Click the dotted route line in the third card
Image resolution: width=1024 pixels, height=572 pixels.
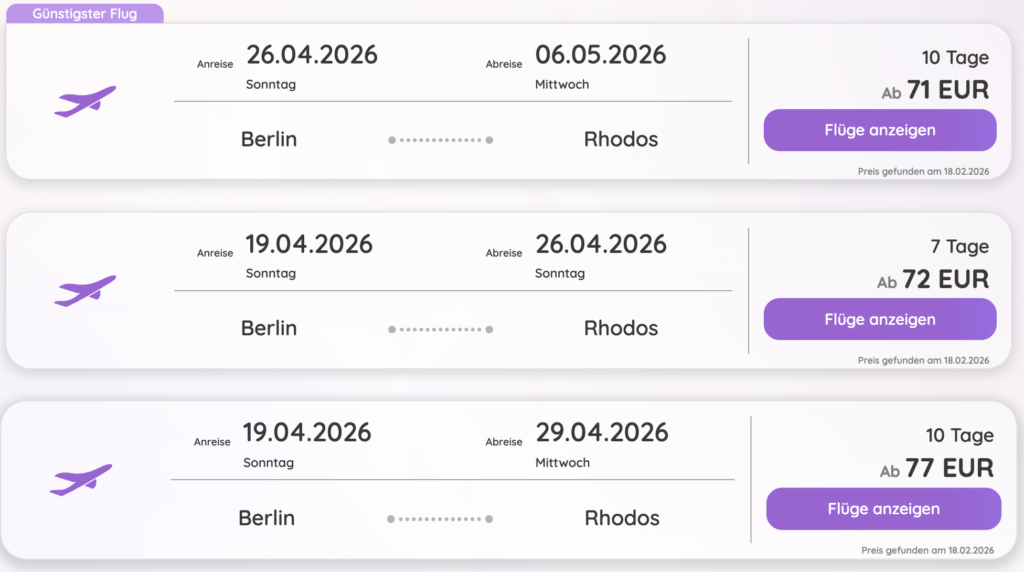click(x=440, y=519)
